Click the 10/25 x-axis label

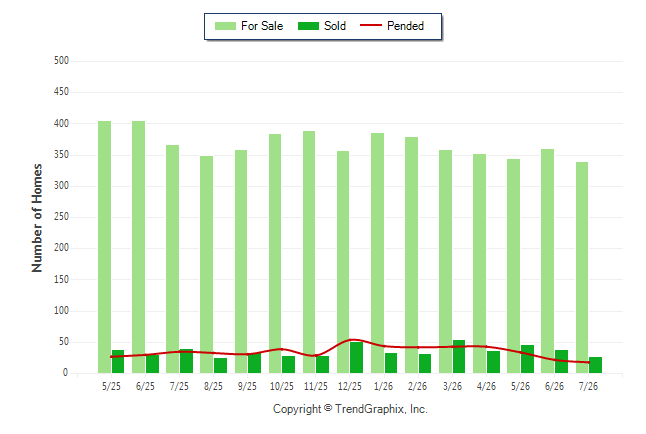tap(282, 386)
